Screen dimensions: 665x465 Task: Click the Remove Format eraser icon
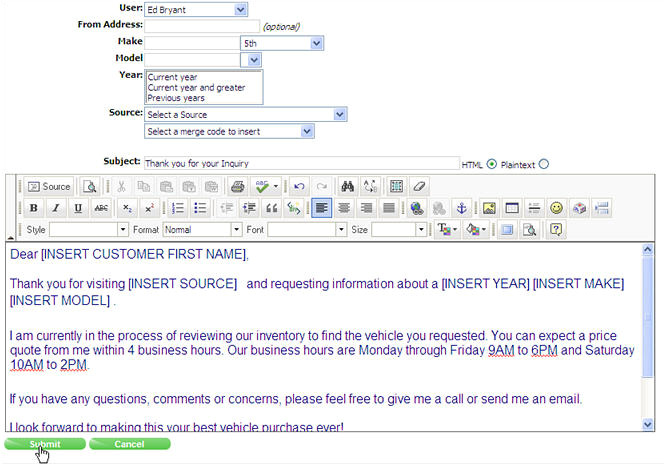419,186
